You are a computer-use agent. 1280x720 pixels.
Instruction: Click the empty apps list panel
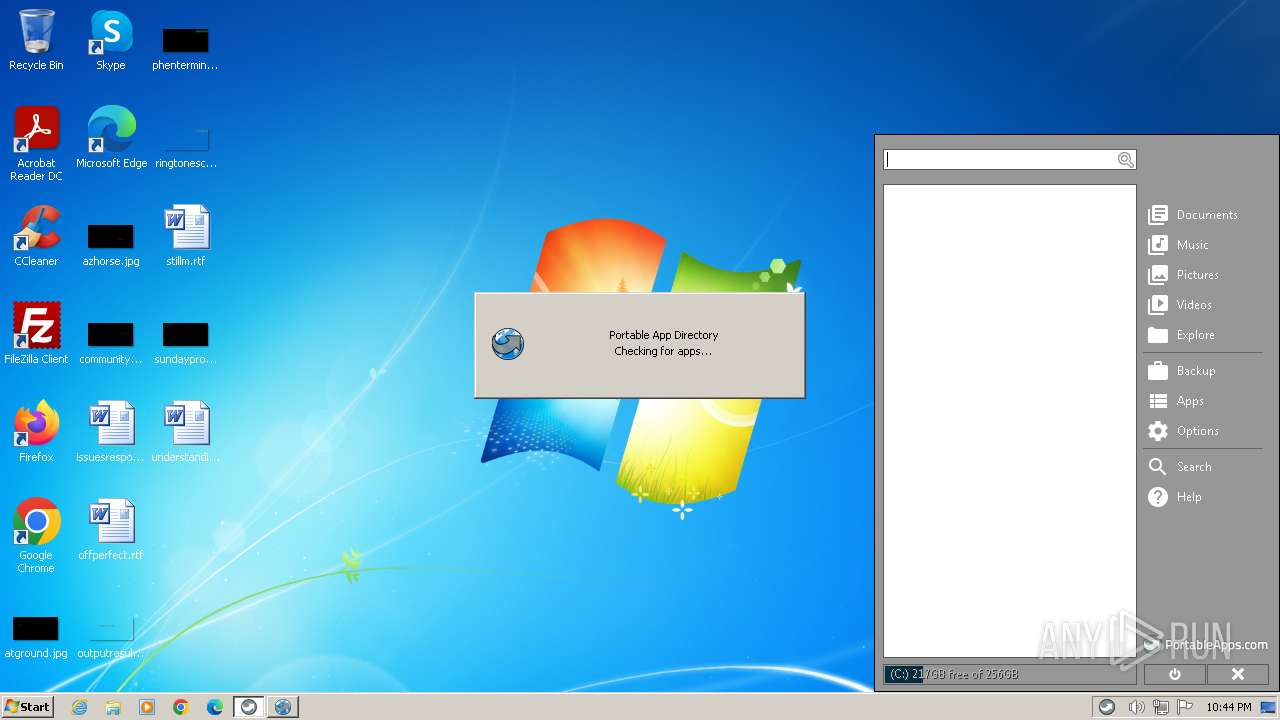1009,421
